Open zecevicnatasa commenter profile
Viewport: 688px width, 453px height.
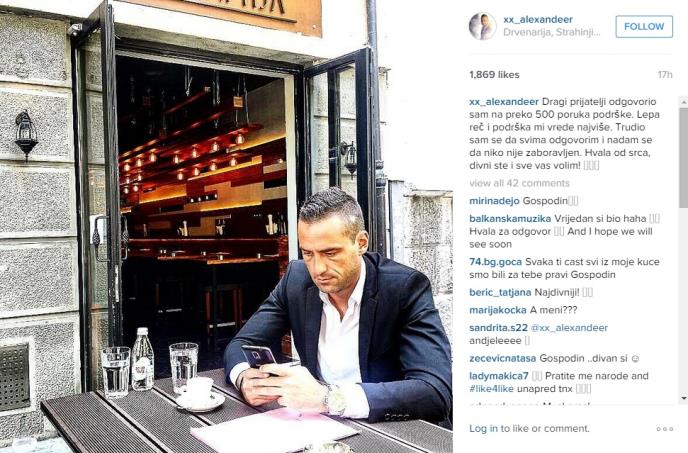(502, 358)
